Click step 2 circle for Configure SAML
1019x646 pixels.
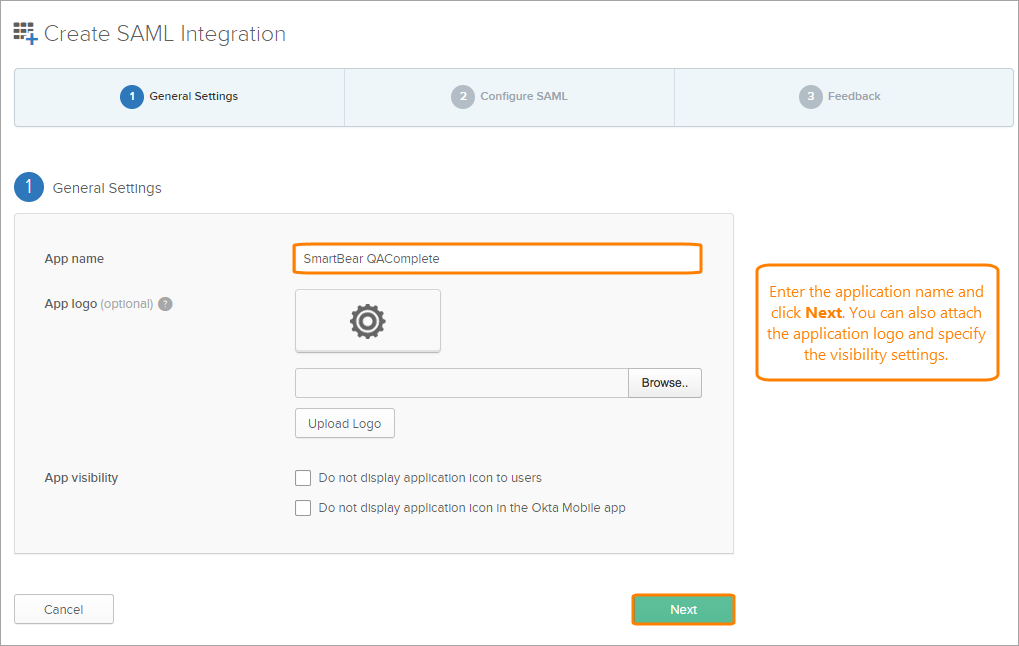click(x=462, y=97)
